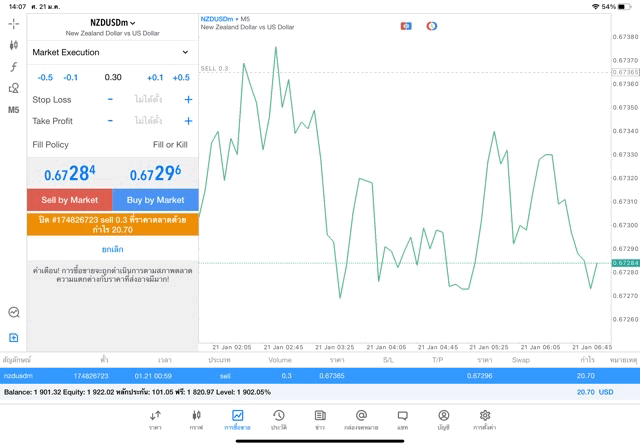This screenshot has width=640, height=447.
Task: Open the Accounts tab with person icon
Action: 444,420
